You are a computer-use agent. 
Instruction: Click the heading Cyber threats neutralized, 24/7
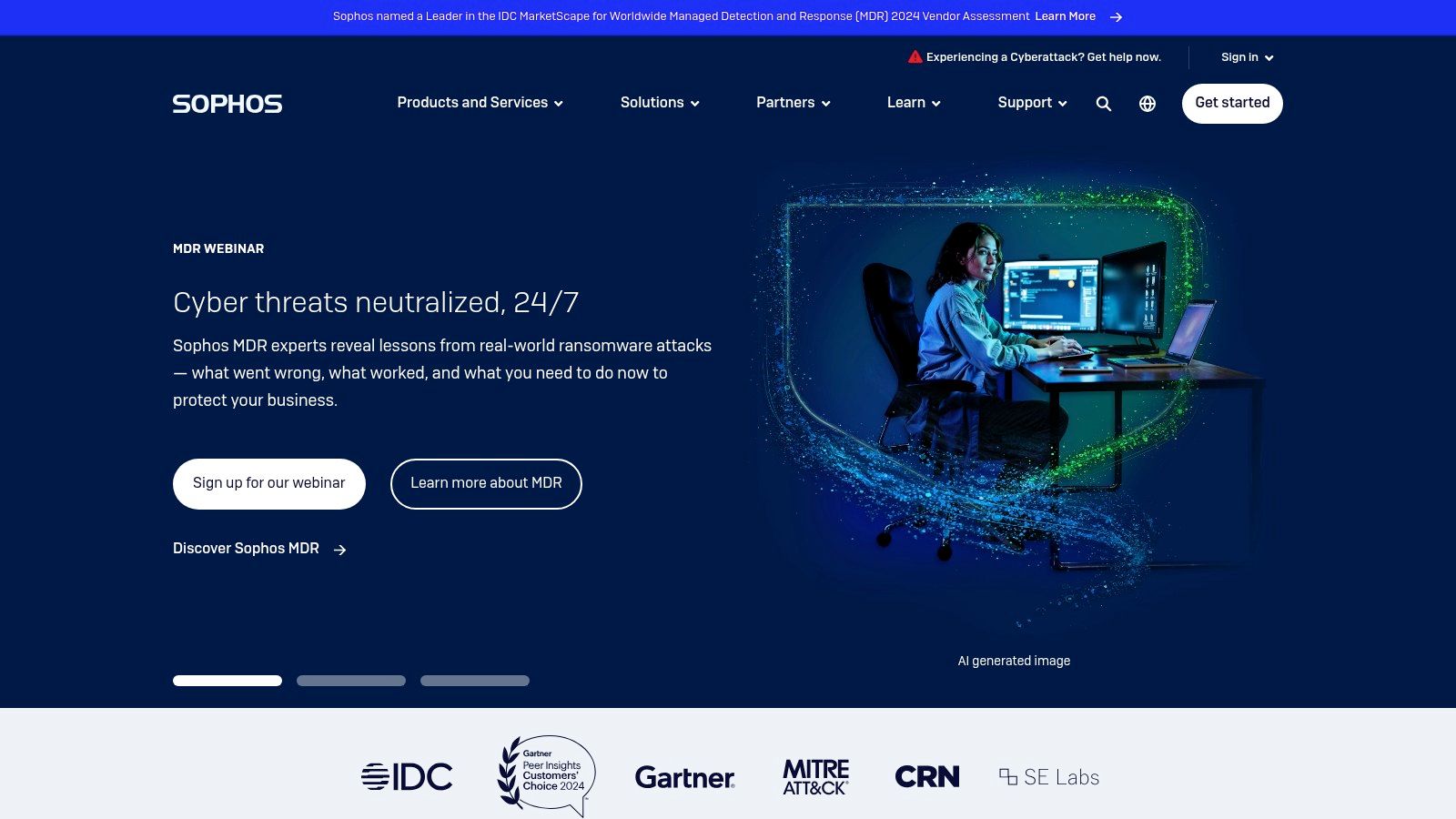click(376, 302)
